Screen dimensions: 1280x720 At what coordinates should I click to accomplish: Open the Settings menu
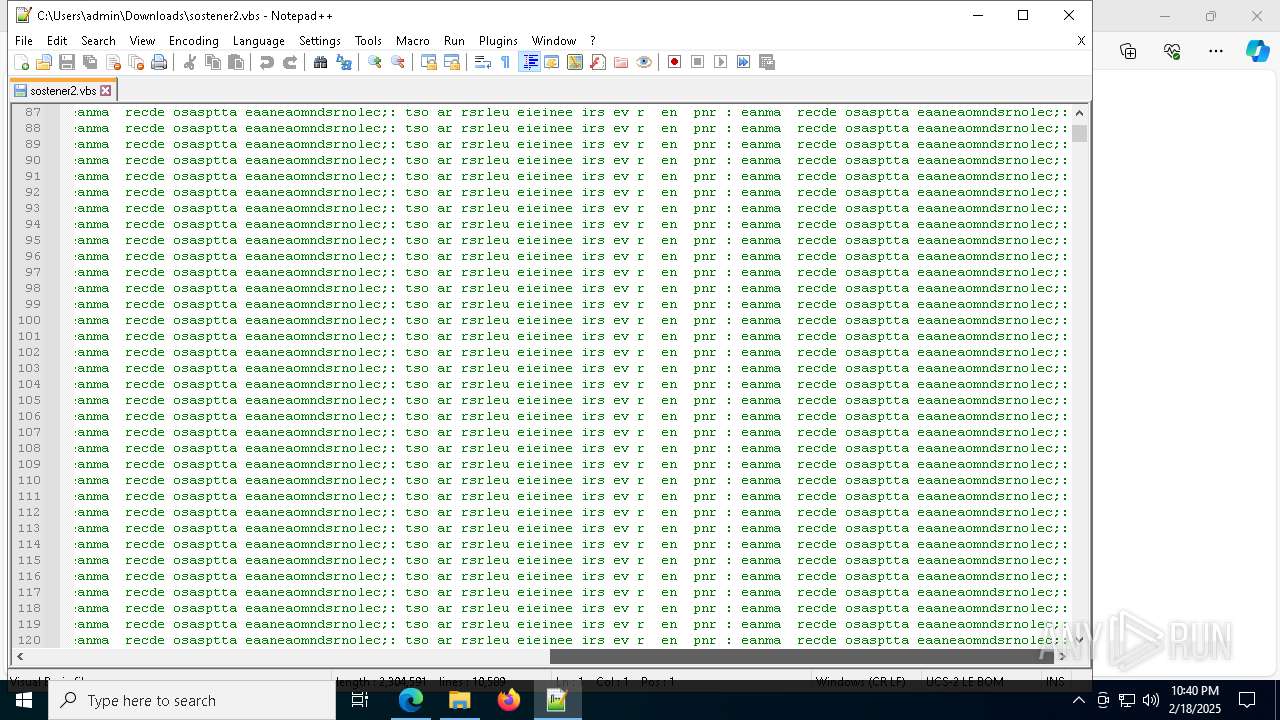320,41
